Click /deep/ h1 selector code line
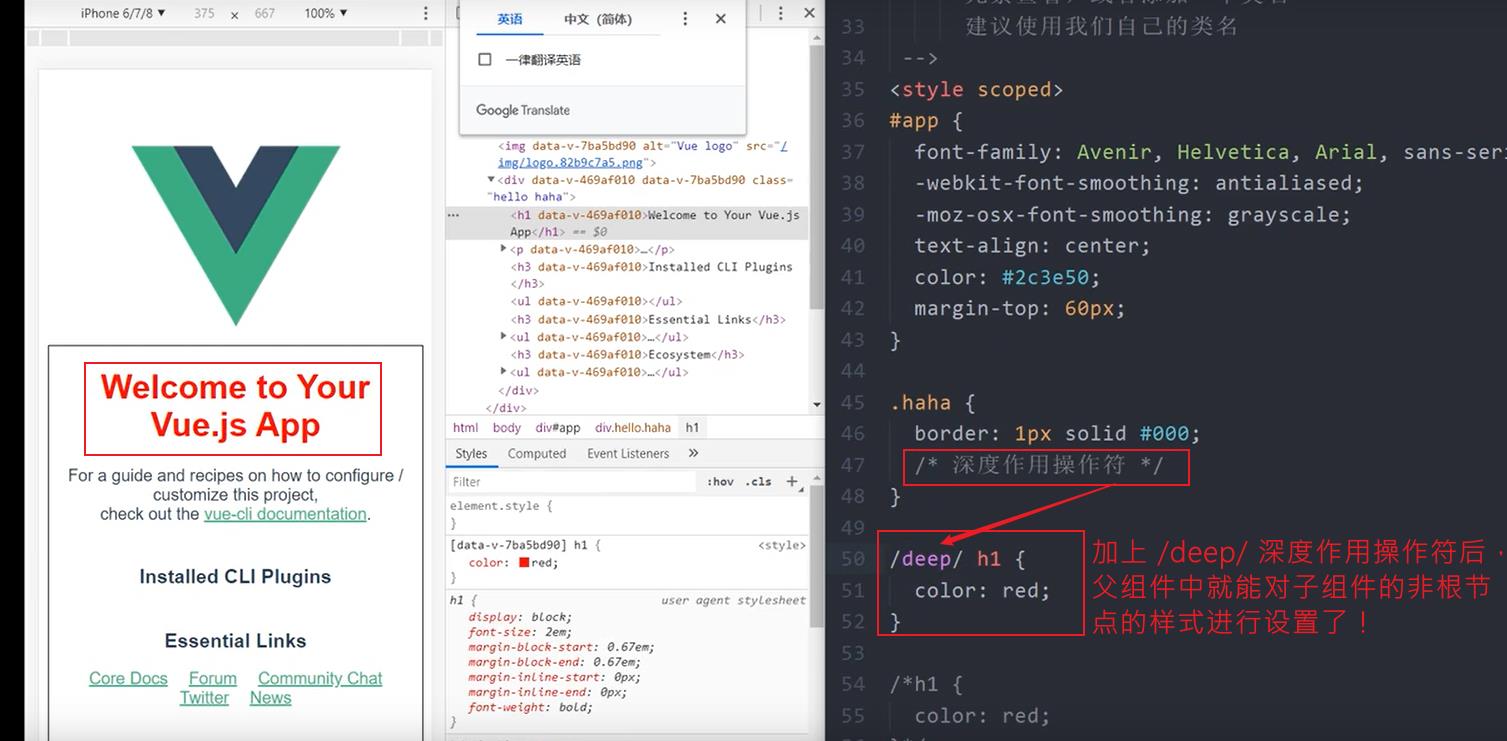1507x741 pixels. (958, 559)
